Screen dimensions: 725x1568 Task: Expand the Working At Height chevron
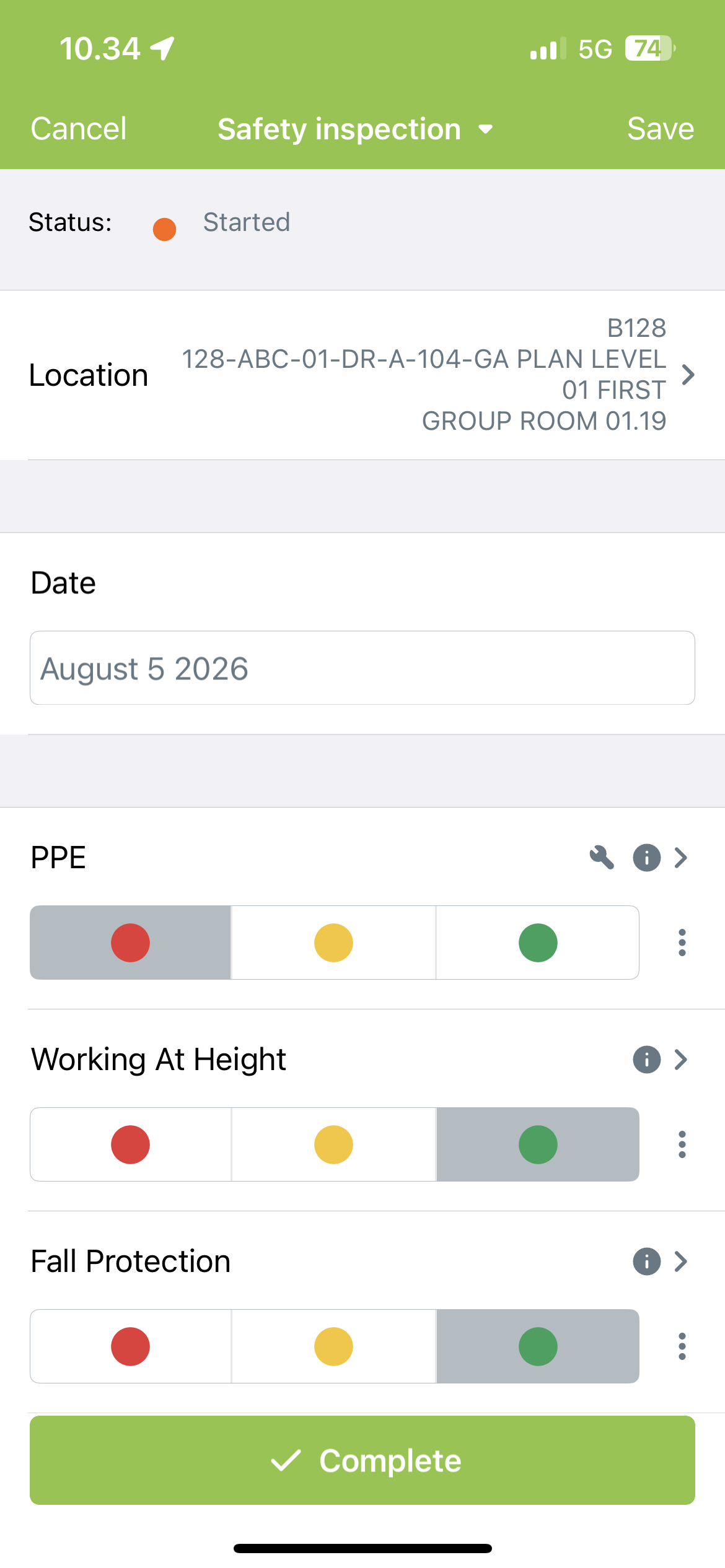(x=681, y=1060)
